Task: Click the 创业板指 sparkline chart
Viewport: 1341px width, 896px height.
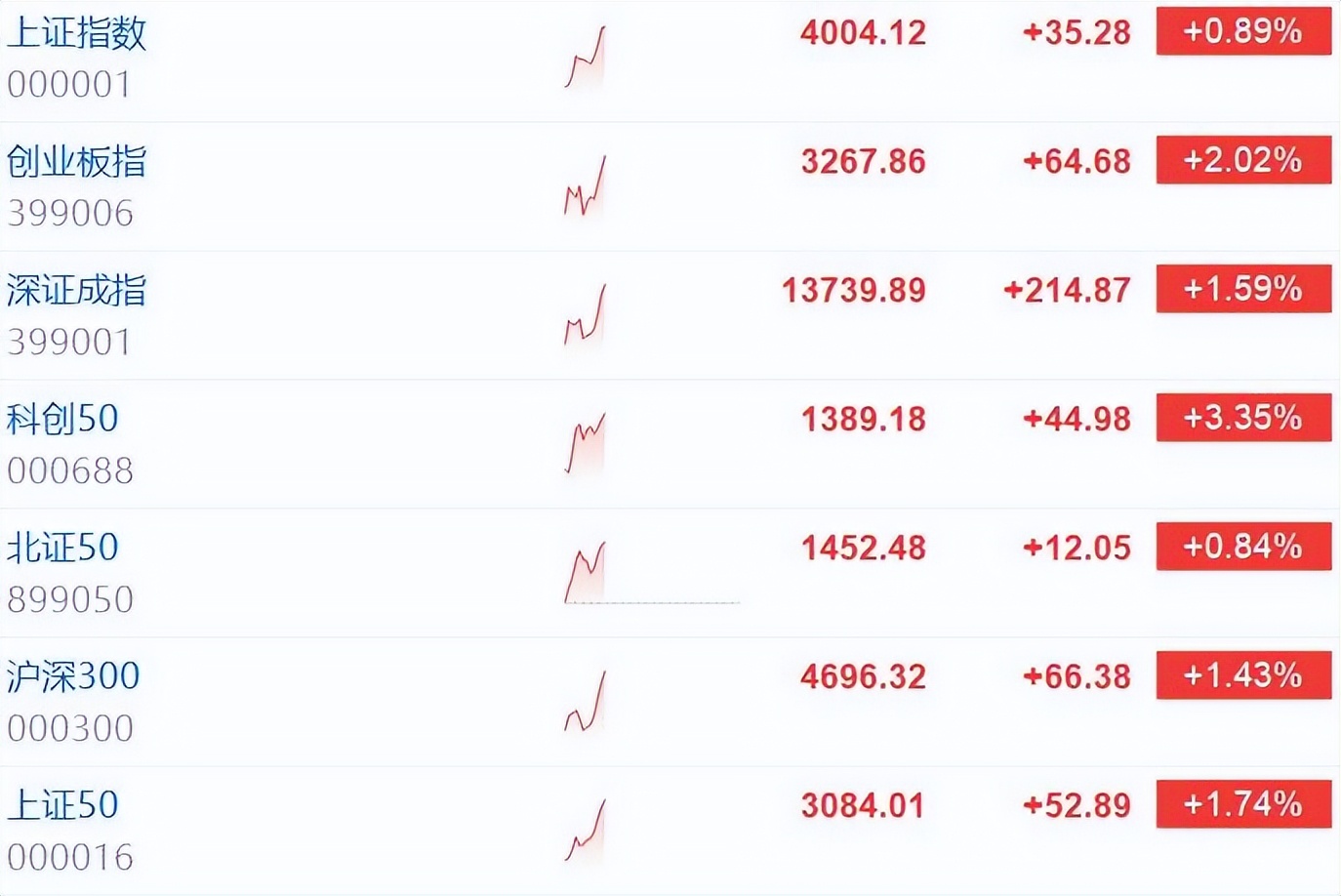Action: pyautogui.click(x=586, y=186)
